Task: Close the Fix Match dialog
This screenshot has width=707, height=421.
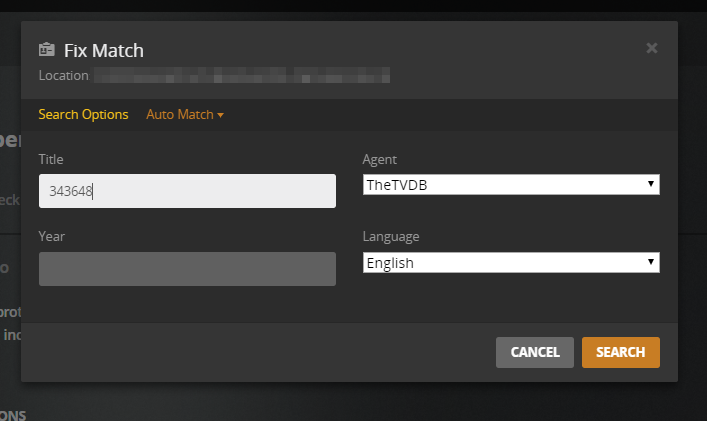Action: [x=652, y=47]
